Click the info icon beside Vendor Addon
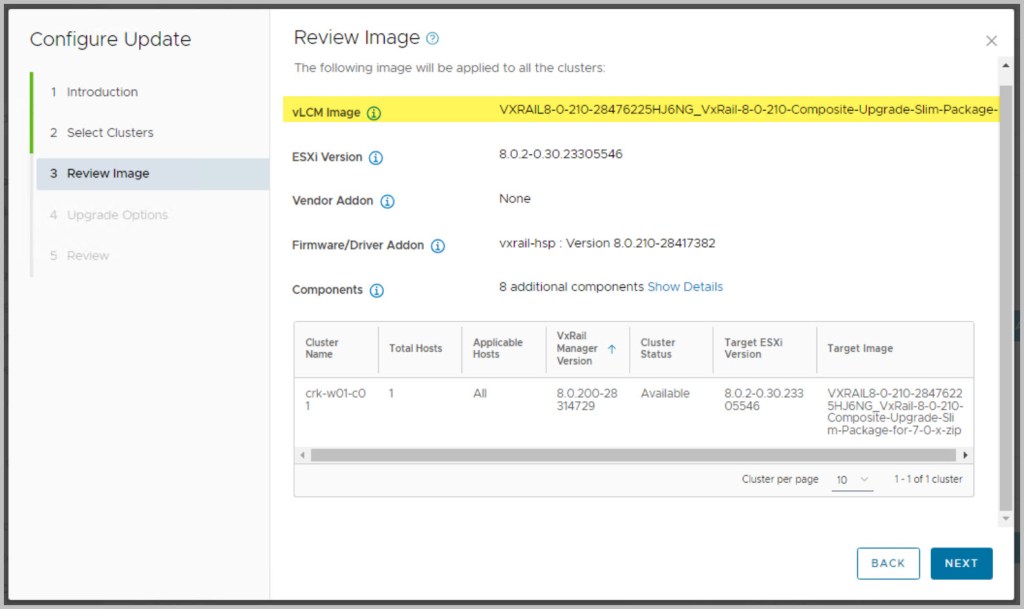This screenshot has height=609, width=1024. [x=387, y=201]
